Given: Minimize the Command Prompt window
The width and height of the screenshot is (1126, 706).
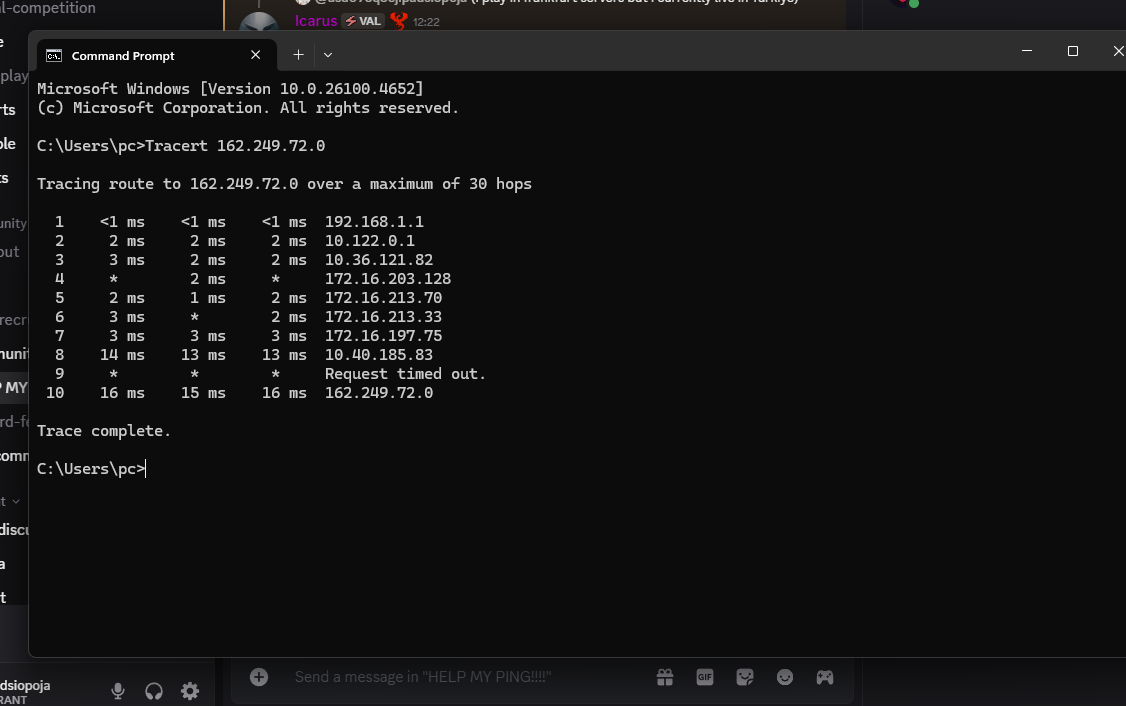Looking at the screenshot, I should 1027,51.
